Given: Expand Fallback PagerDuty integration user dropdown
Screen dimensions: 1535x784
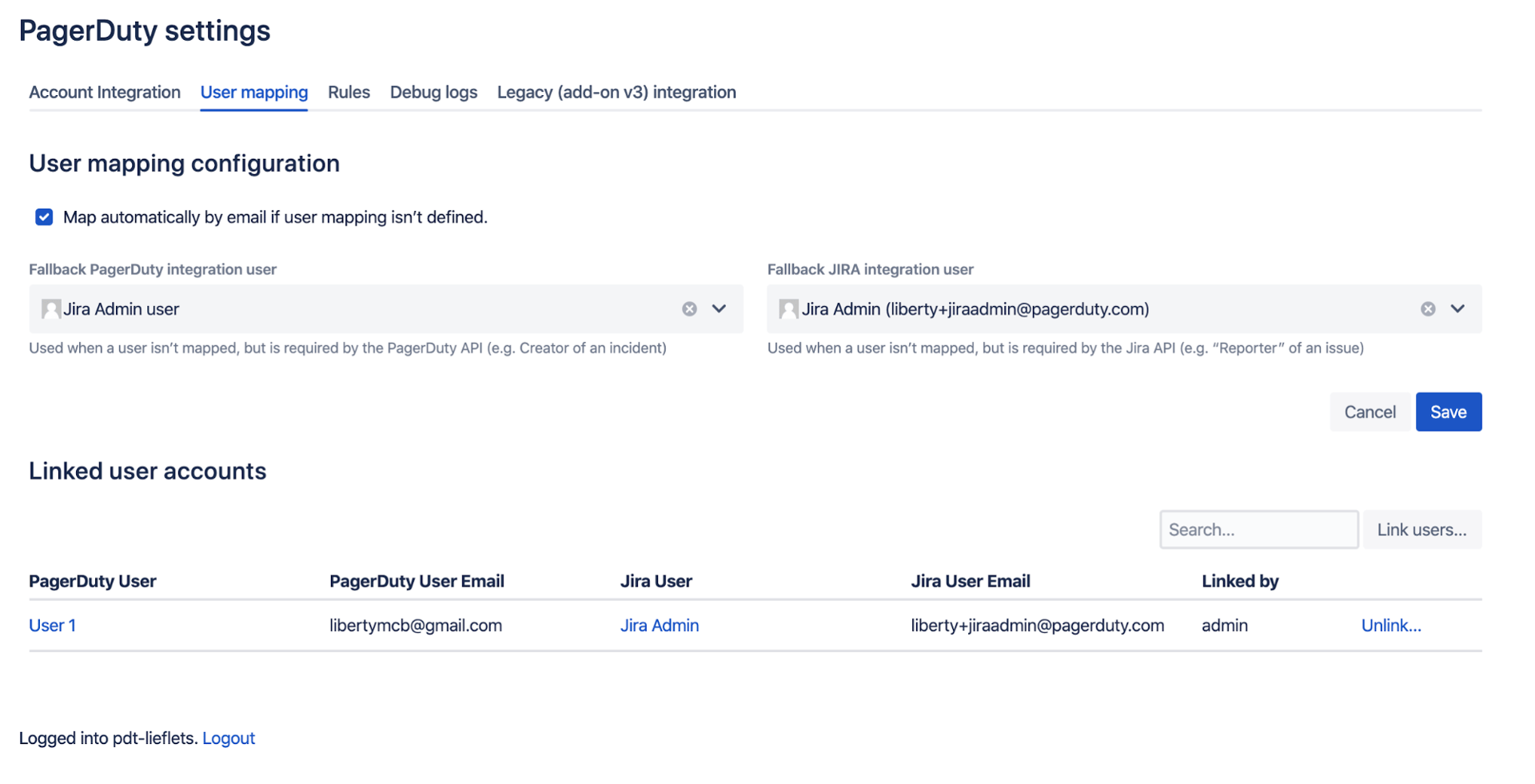Looking at the screenshot, I should 719,309.
